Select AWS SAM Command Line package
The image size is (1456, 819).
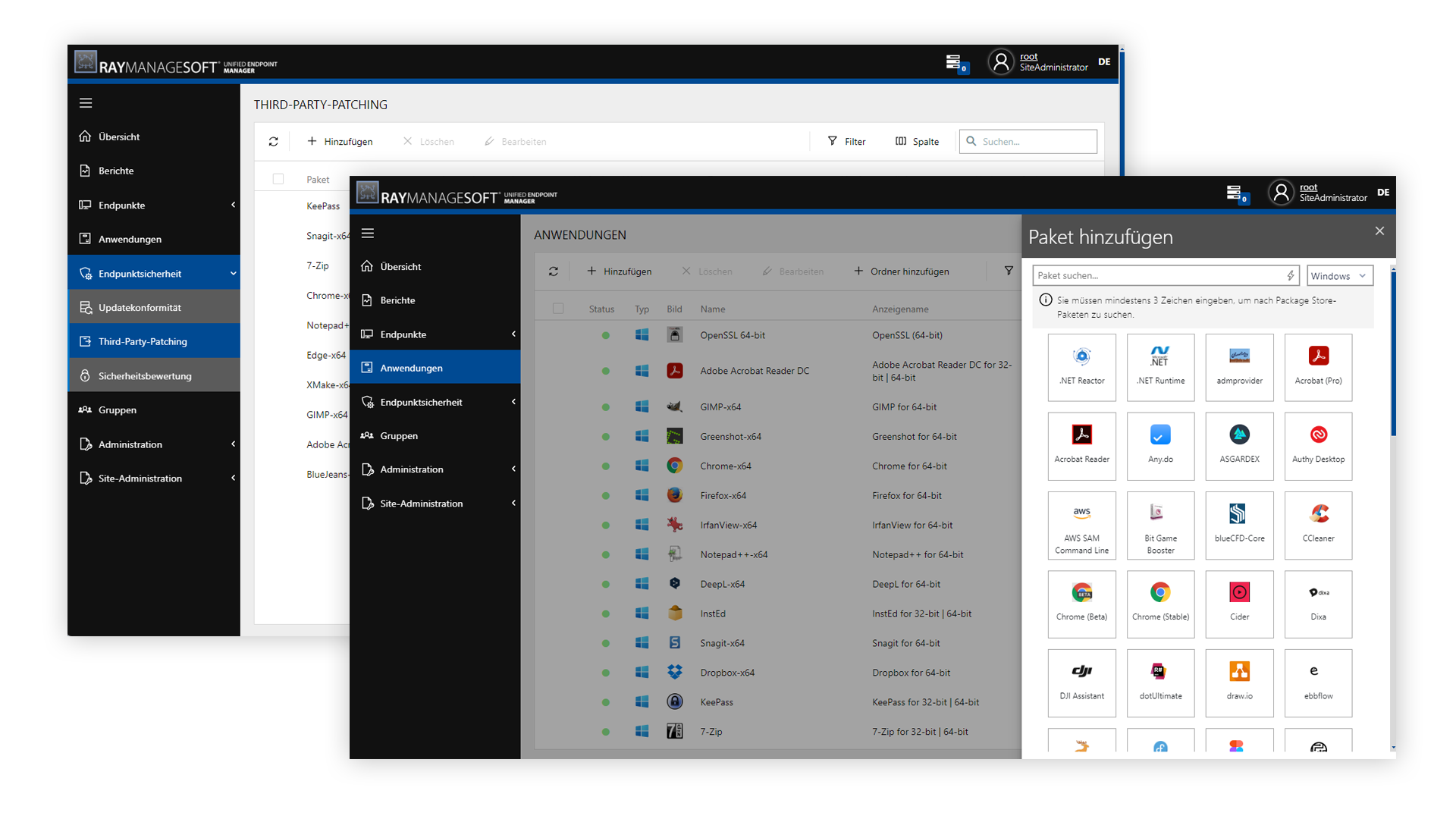(x=1081, y=525)
